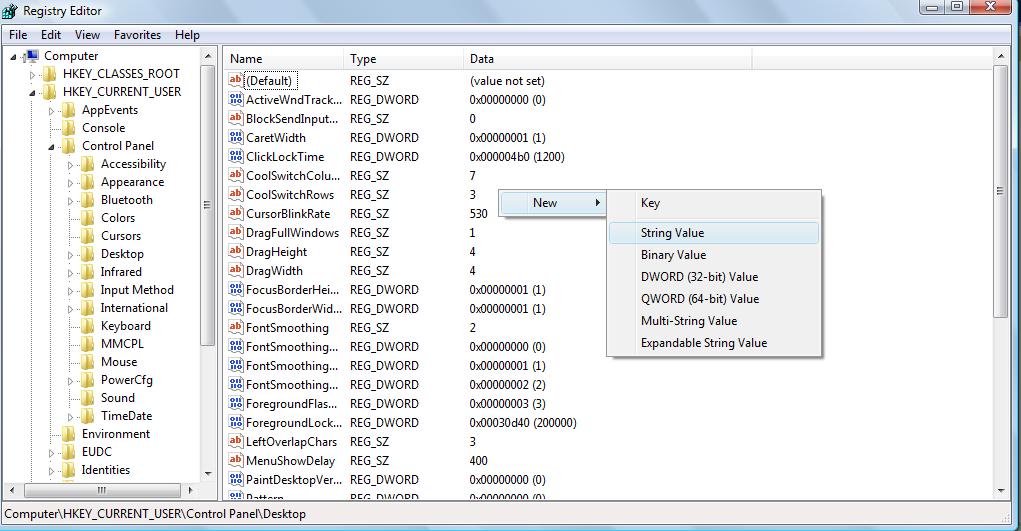Open the Edit menu

coord(51,35)
